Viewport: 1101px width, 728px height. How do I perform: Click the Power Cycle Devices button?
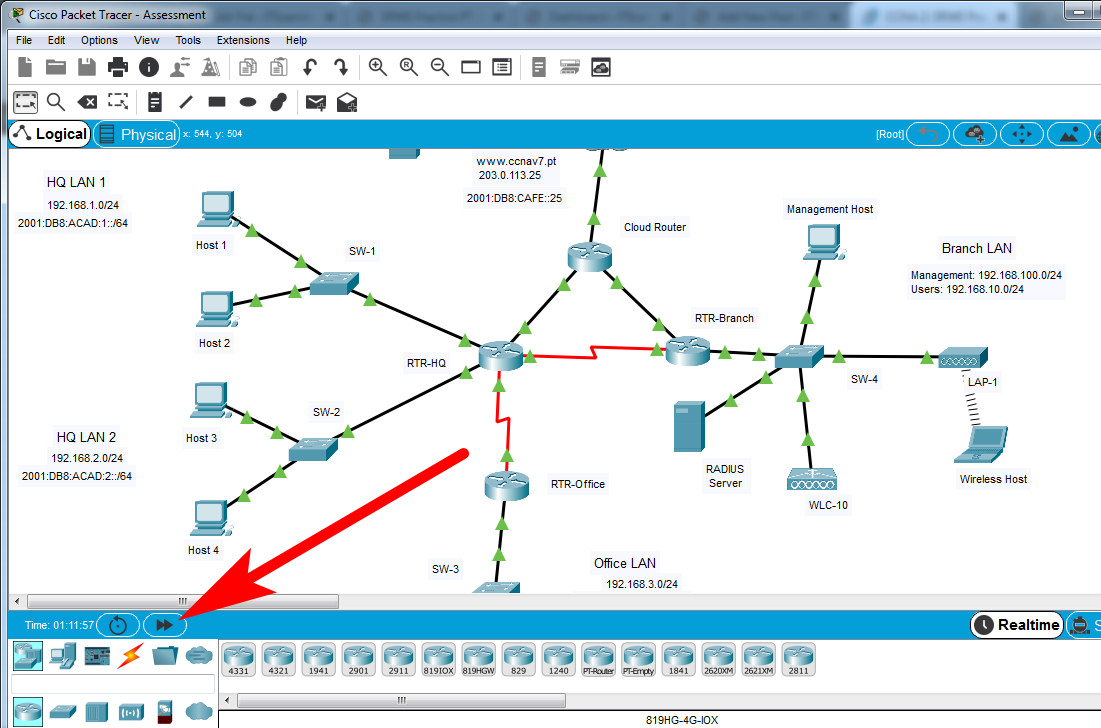tap(118, 625)
